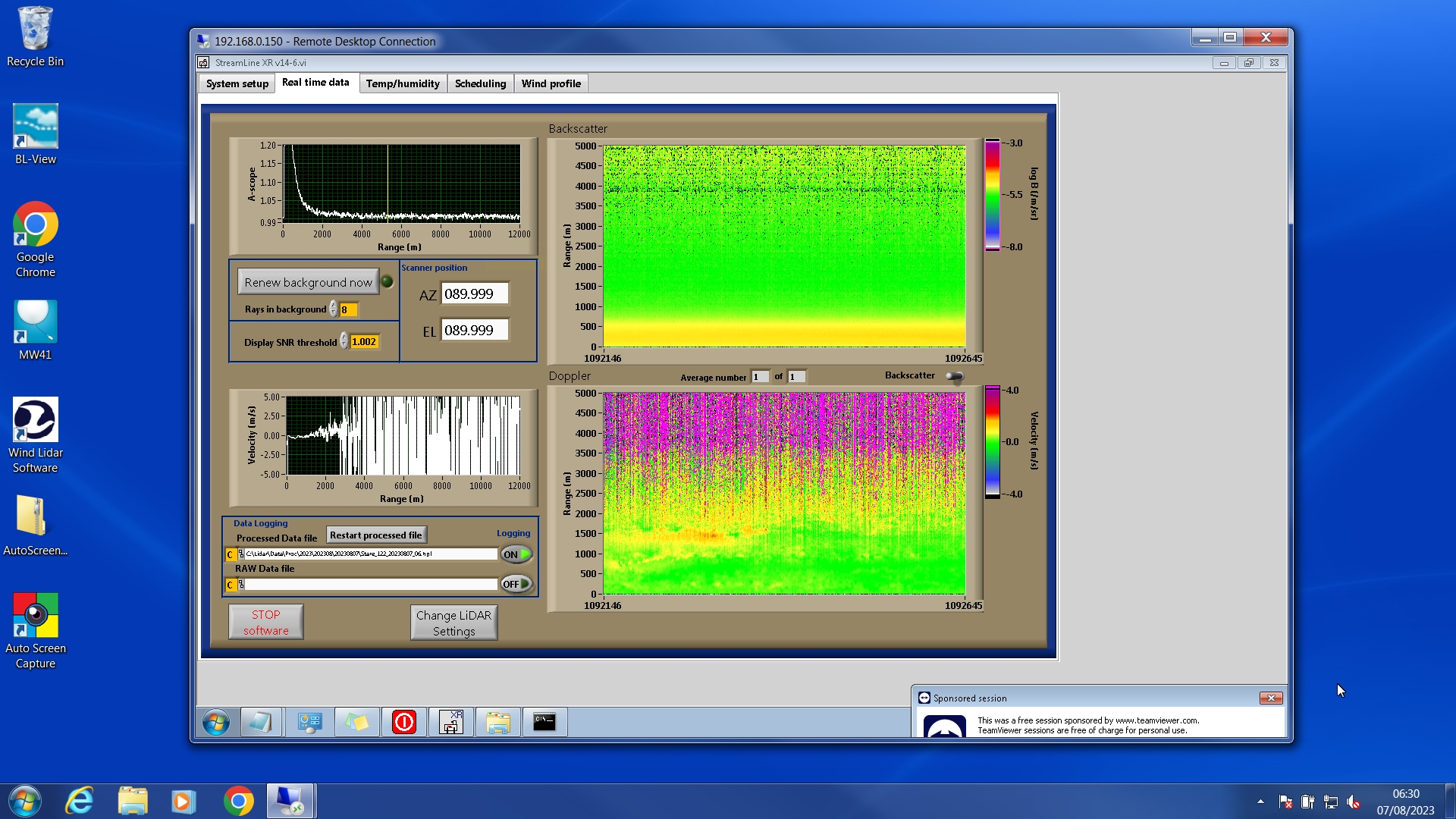Adjust the Rays in background stepper arrows
Viewport: 1456px width, 819px height.
[x=334, y=309]
